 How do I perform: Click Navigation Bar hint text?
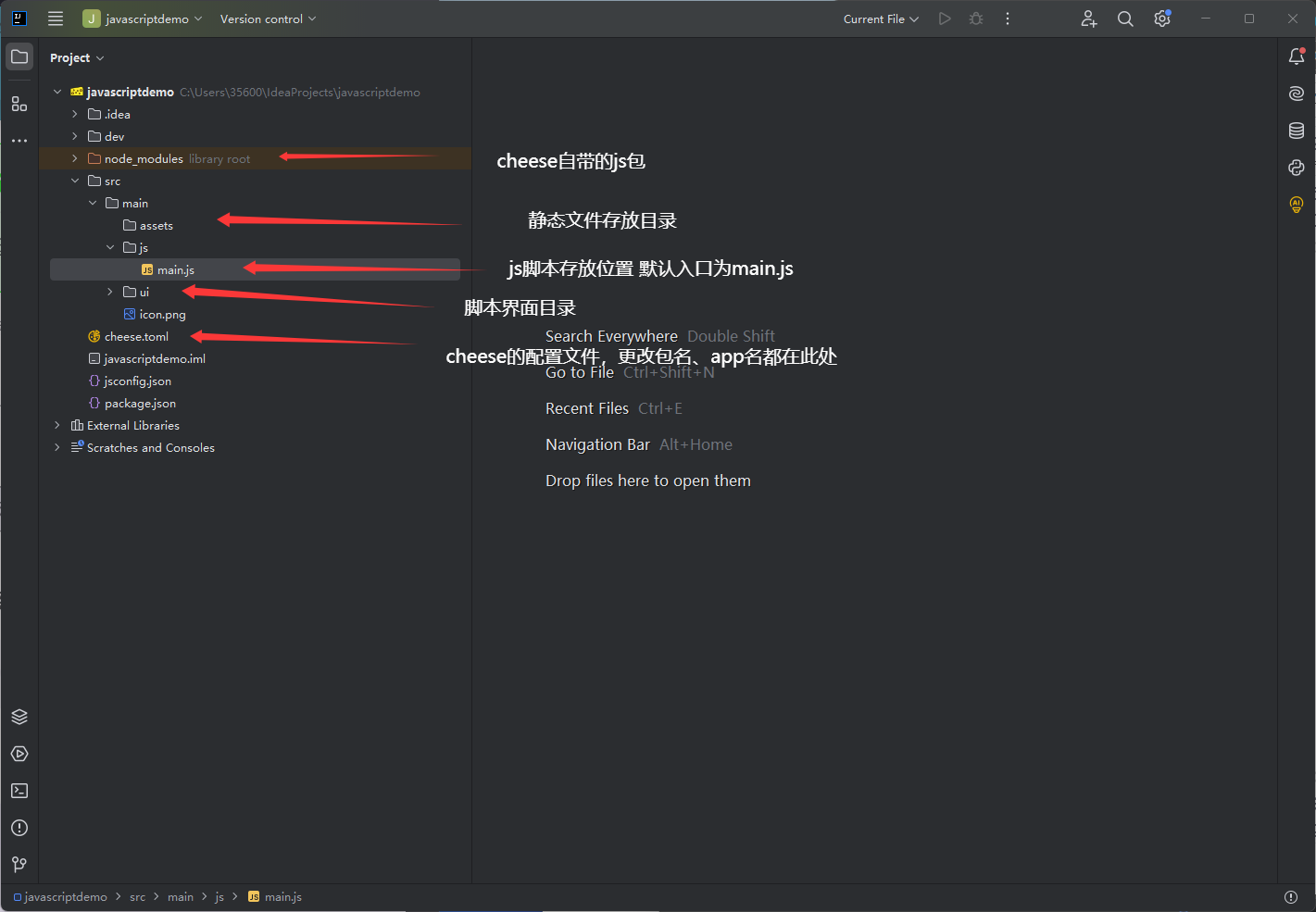(x=597, y=444)
